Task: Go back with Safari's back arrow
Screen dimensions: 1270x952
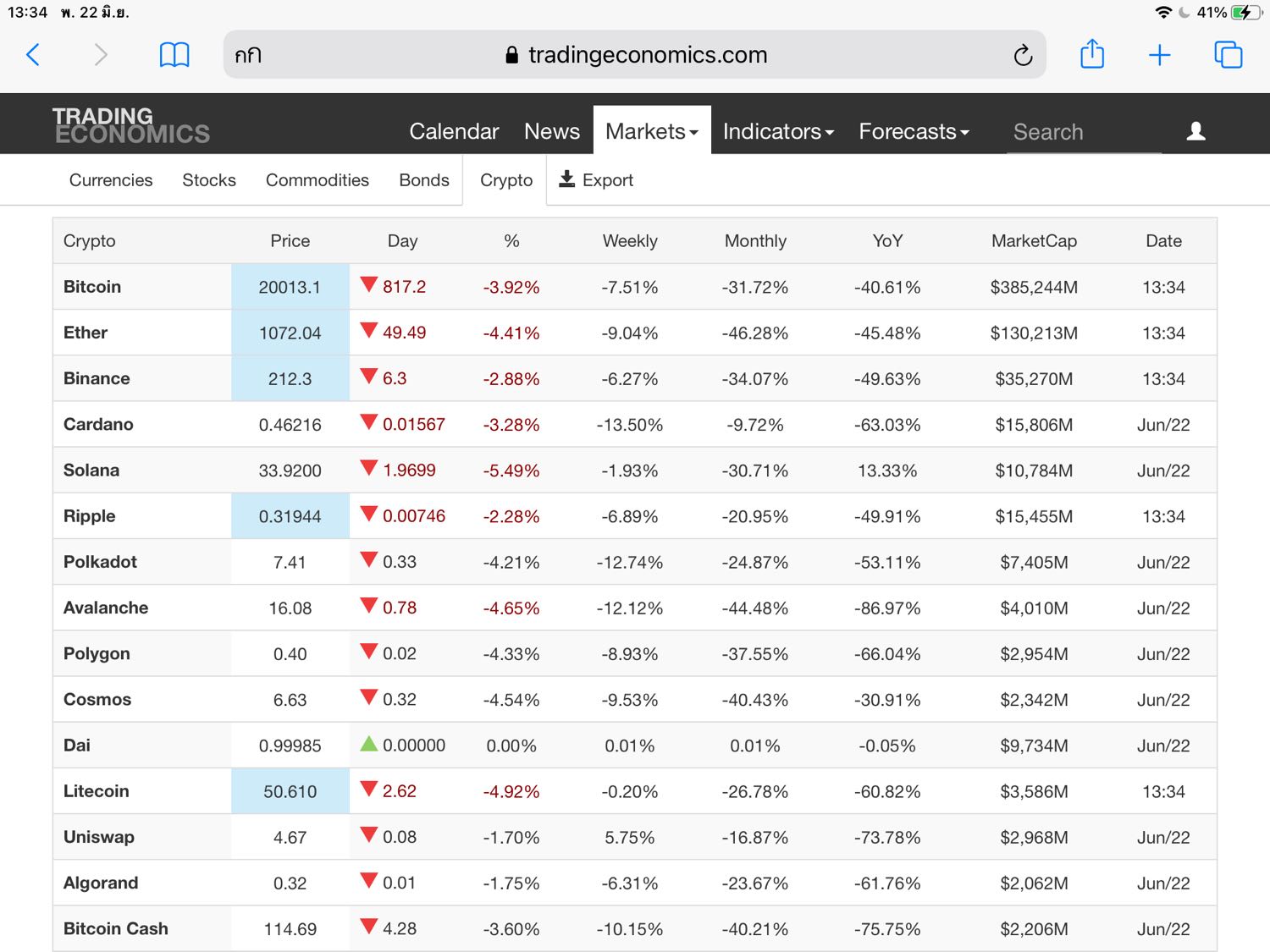Action: (33, 55)
